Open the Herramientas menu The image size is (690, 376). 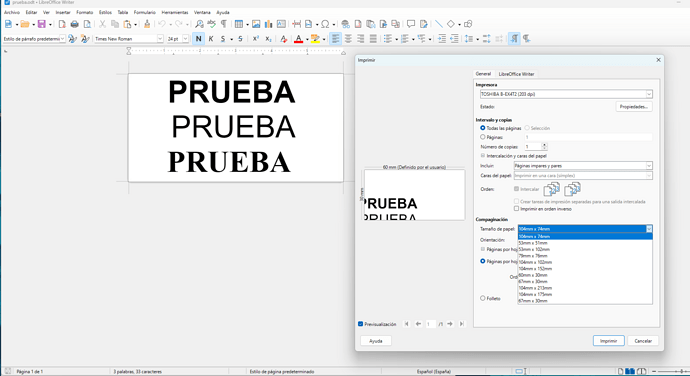175,12
